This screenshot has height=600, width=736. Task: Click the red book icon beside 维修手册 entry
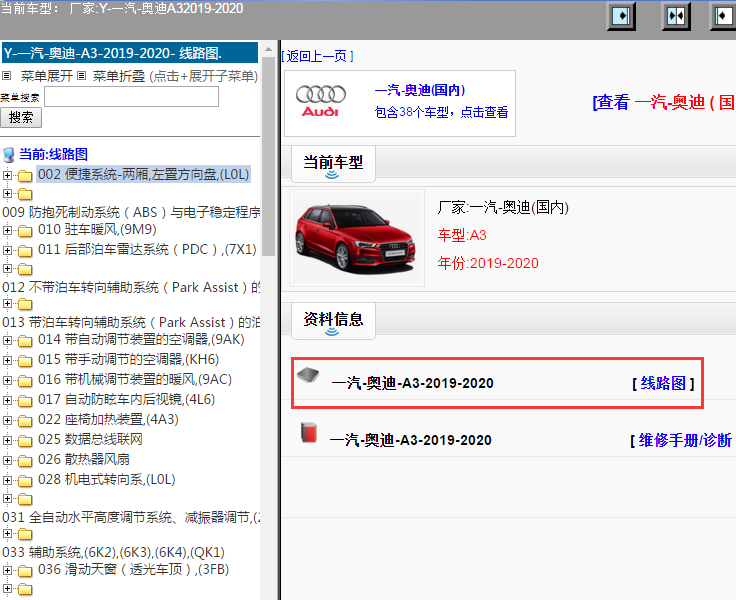coord(308,432)
